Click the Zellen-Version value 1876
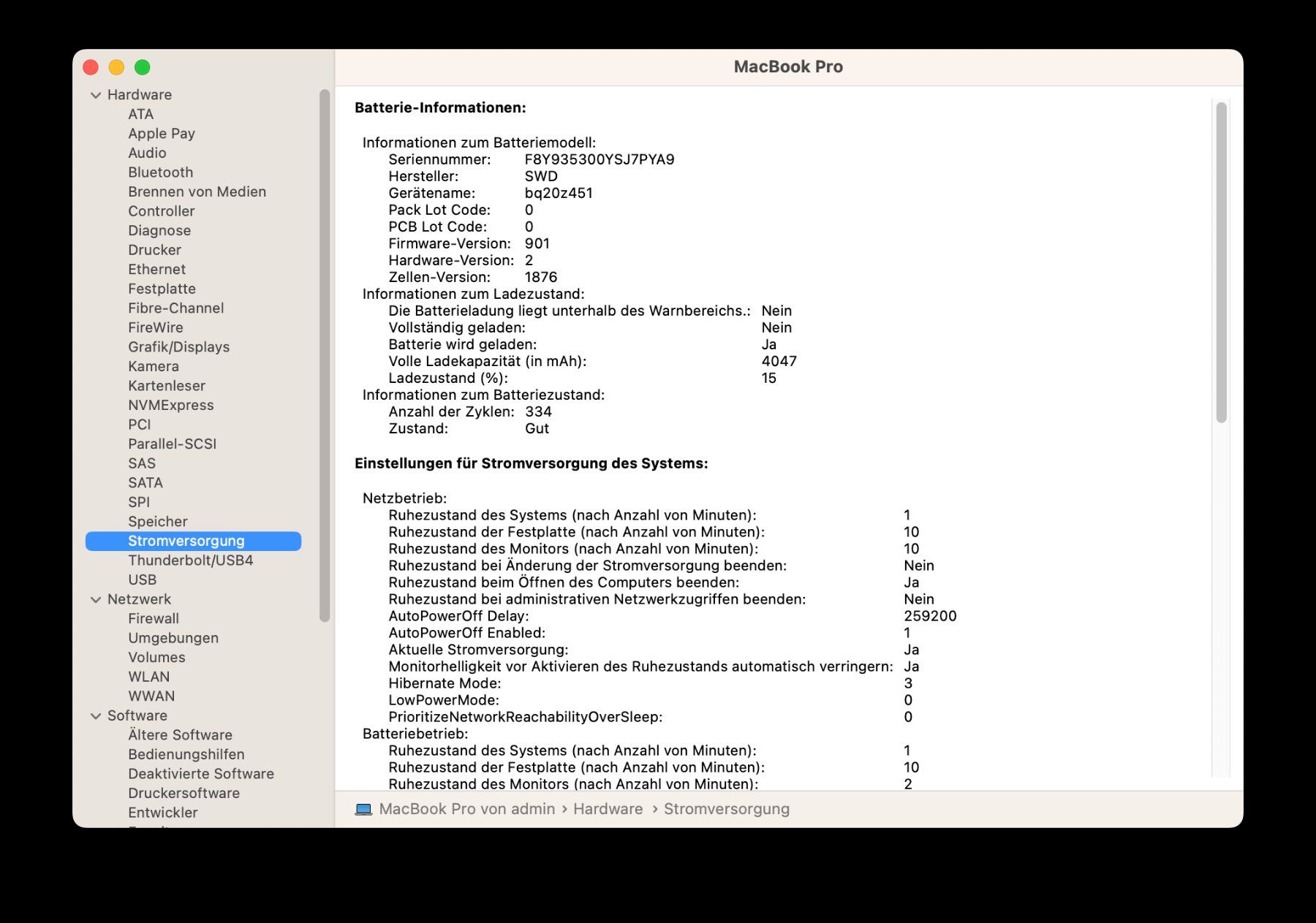1316x923 pixels. tap(541, 277)
